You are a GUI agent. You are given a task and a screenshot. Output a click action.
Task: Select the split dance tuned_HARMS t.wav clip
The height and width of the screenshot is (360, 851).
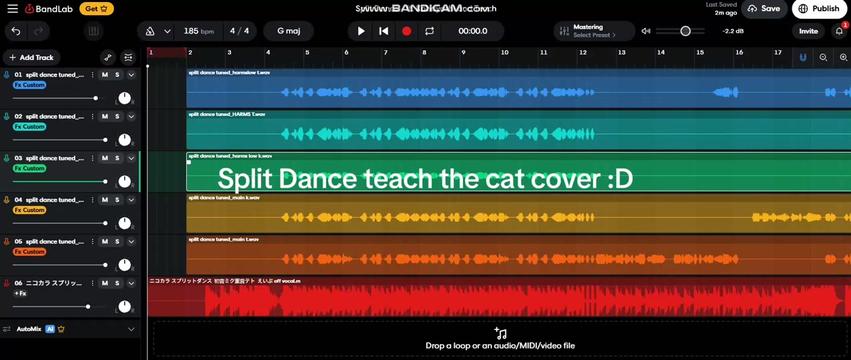[518, 130]
